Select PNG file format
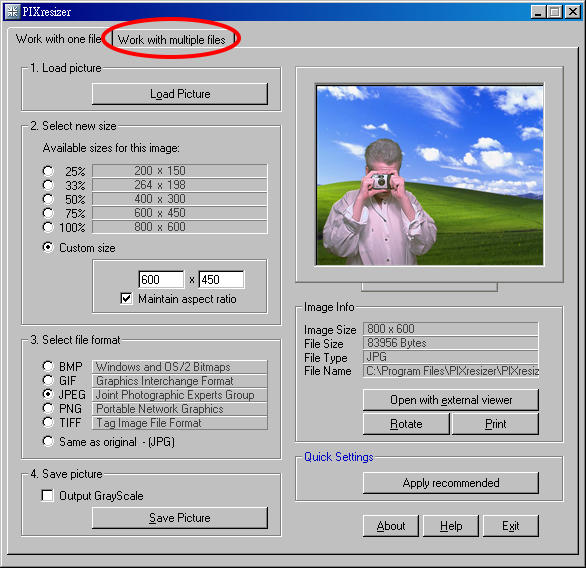The image size is (586, 568). (x=48, y=408)
